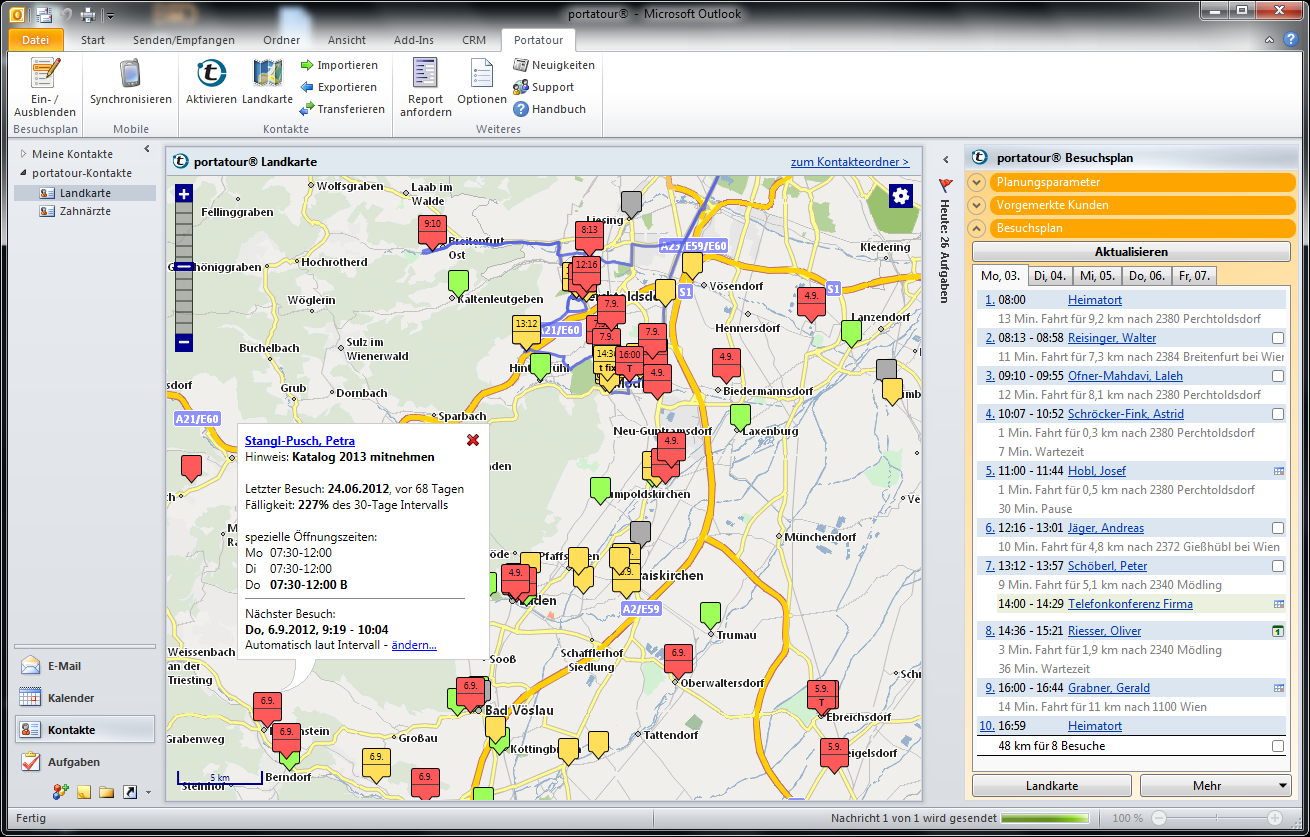The image size is (1310, 837).
Task: Follow the zum Kontakteordner link
Action: point(850,161)
